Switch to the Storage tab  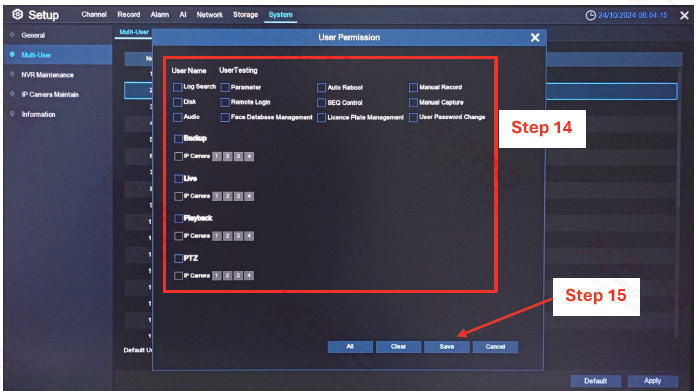[x=245, y=15]
